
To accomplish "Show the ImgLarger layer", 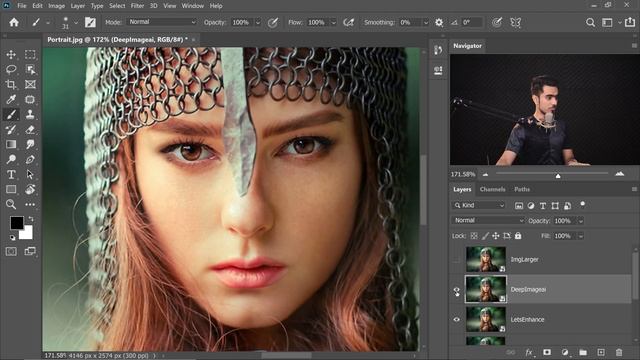I will tap(456, 260).
